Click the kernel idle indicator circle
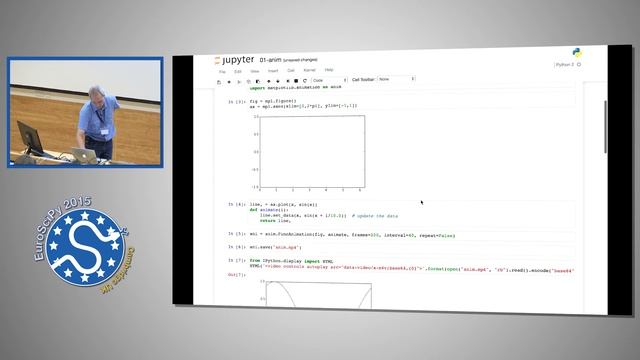The width and height of the screenshot is (640, 360). tap(579, 64)
